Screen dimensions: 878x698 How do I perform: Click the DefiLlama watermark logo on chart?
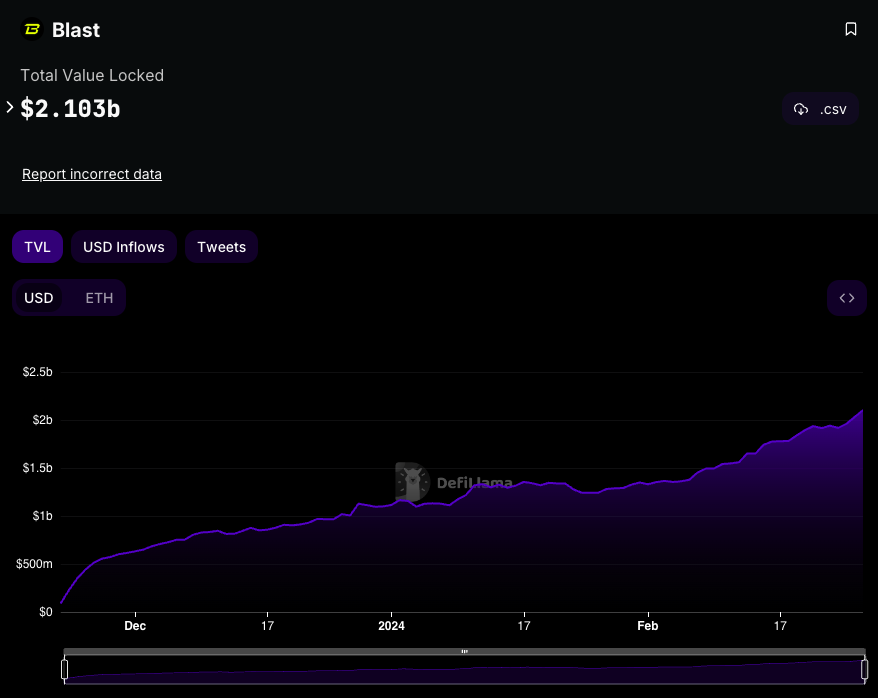point(412,482)
